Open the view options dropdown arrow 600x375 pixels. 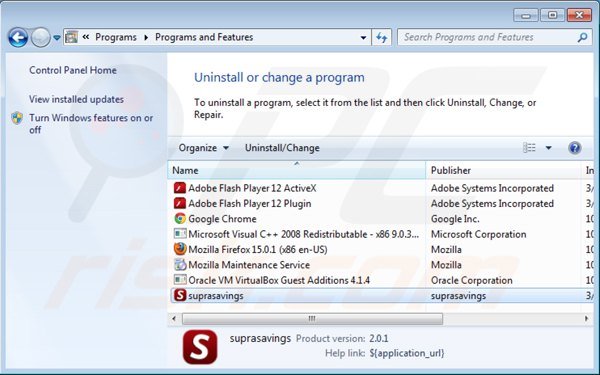[x=548, y=148]
